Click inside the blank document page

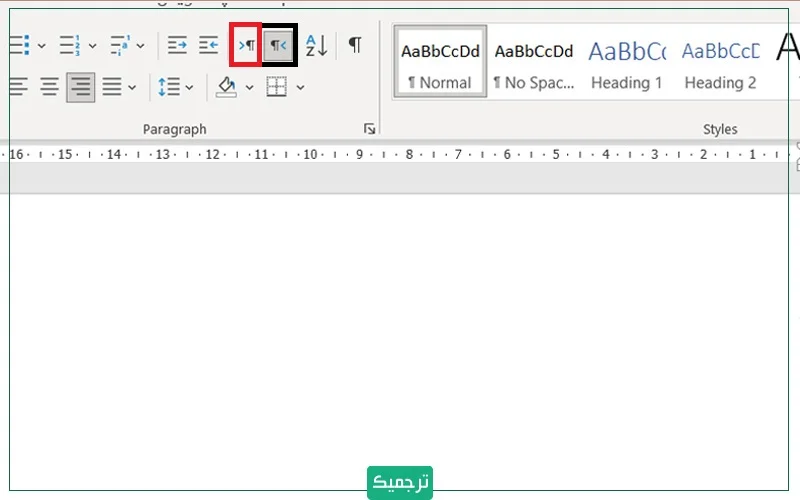[x=400, y=330]
